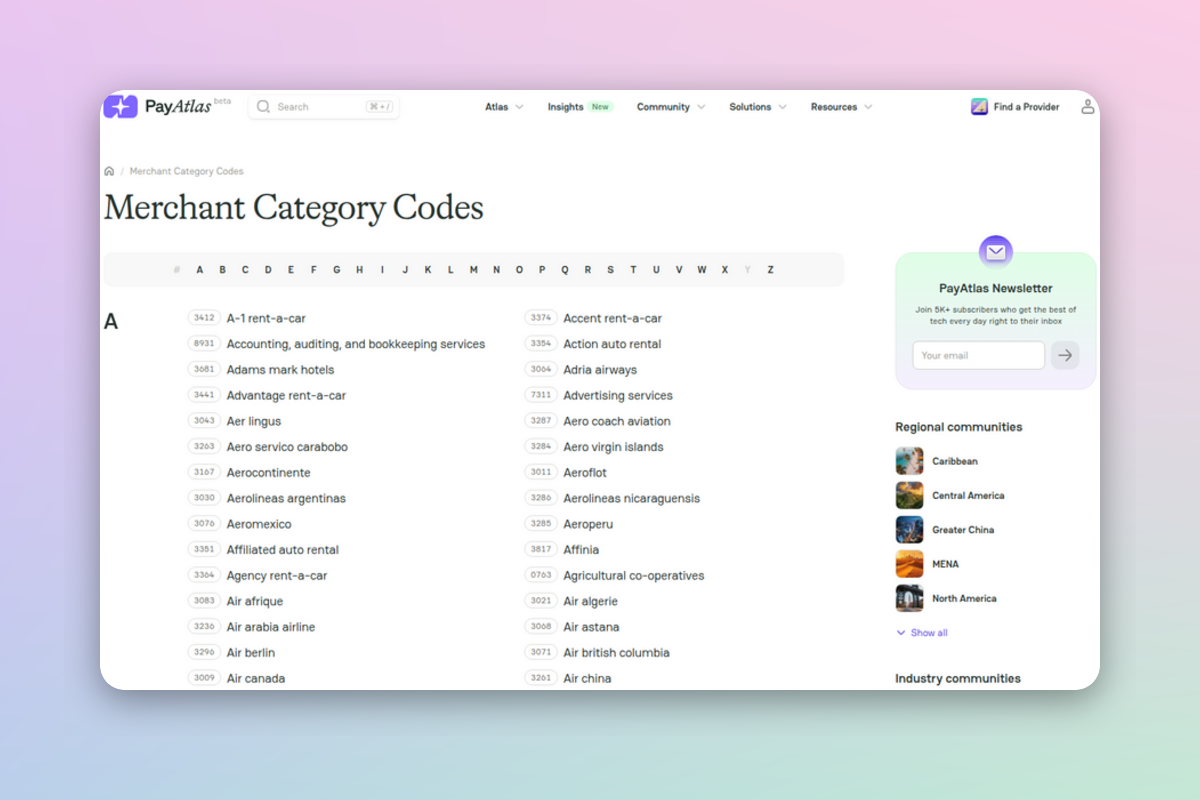This screenshot has width=1200, height=800.
Task: Click the 3412 code badge
Action: [204, 318]
